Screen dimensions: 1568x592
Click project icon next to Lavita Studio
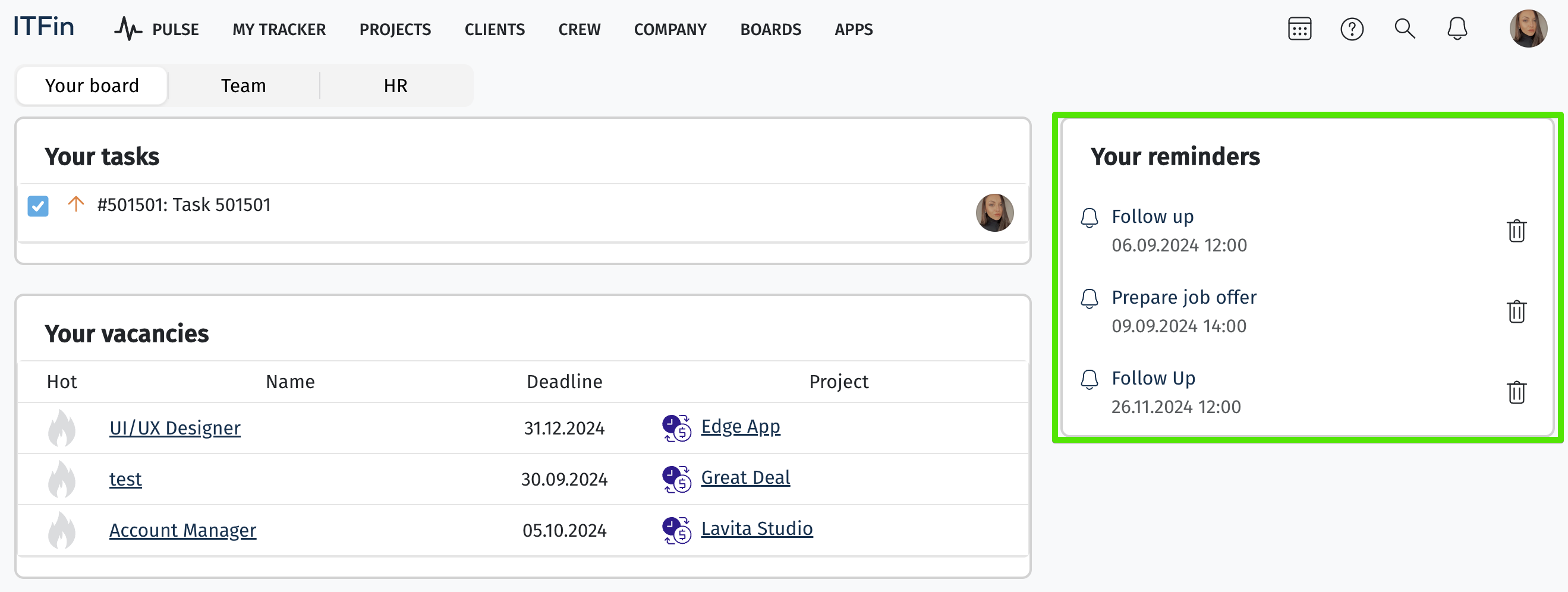pos(676,530)
